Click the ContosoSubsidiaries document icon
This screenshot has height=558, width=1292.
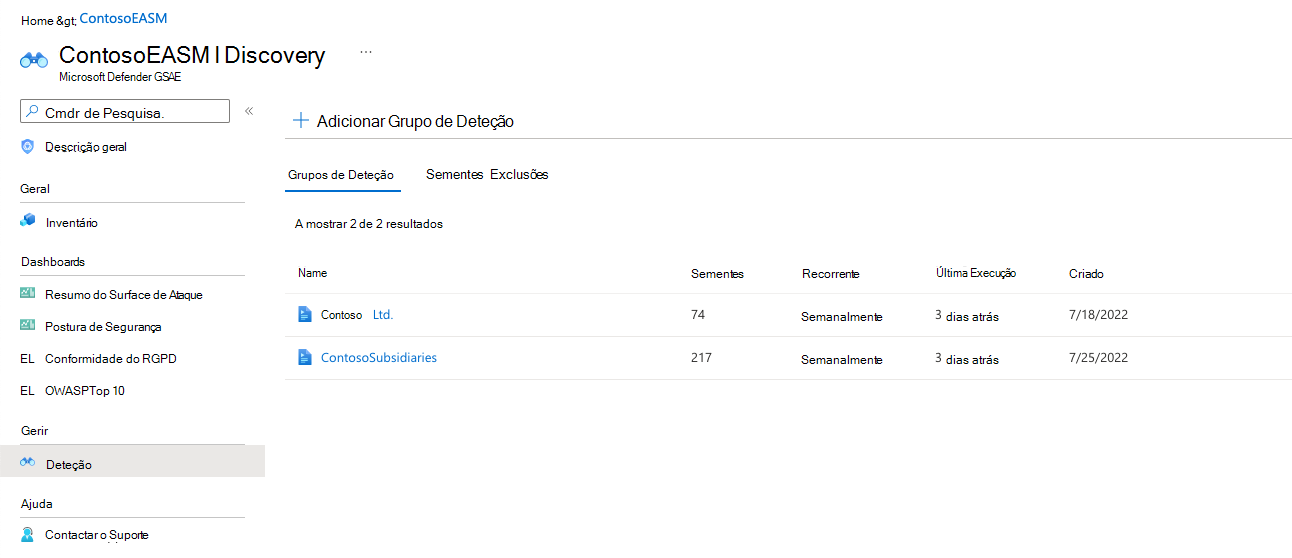(305, 358)
